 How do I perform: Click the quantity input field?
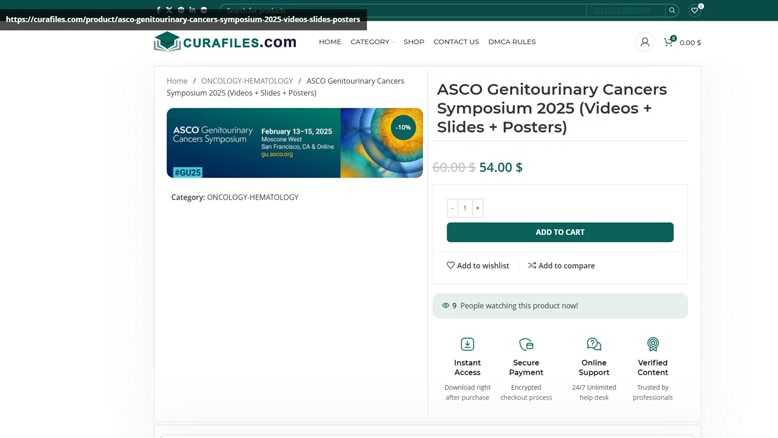coord(465,208)
